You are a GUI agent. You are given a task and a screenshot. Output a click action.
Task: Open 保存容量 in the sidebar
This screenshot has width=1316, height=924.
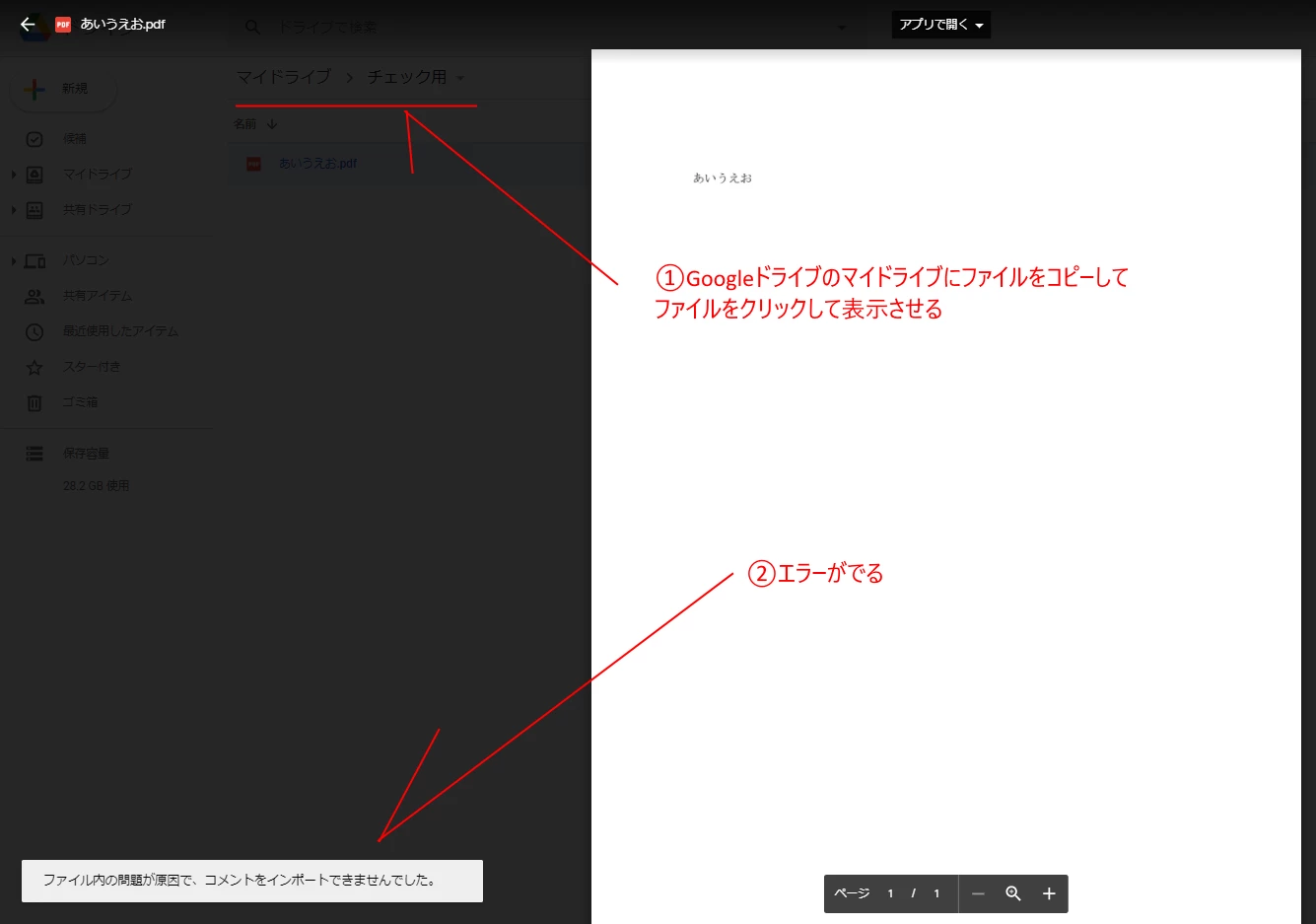pyautogui.click(x=86, y=454)
